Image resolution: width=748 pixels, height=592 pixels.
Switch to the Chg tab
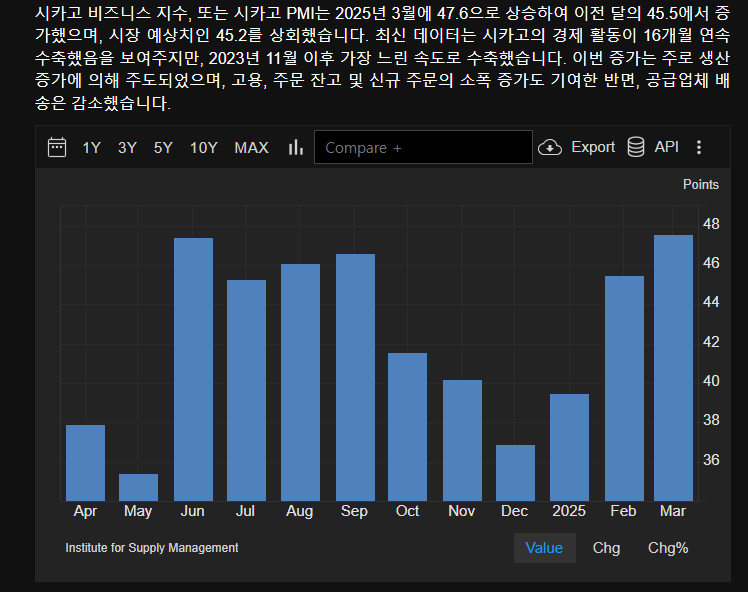(x=606, y=548)
